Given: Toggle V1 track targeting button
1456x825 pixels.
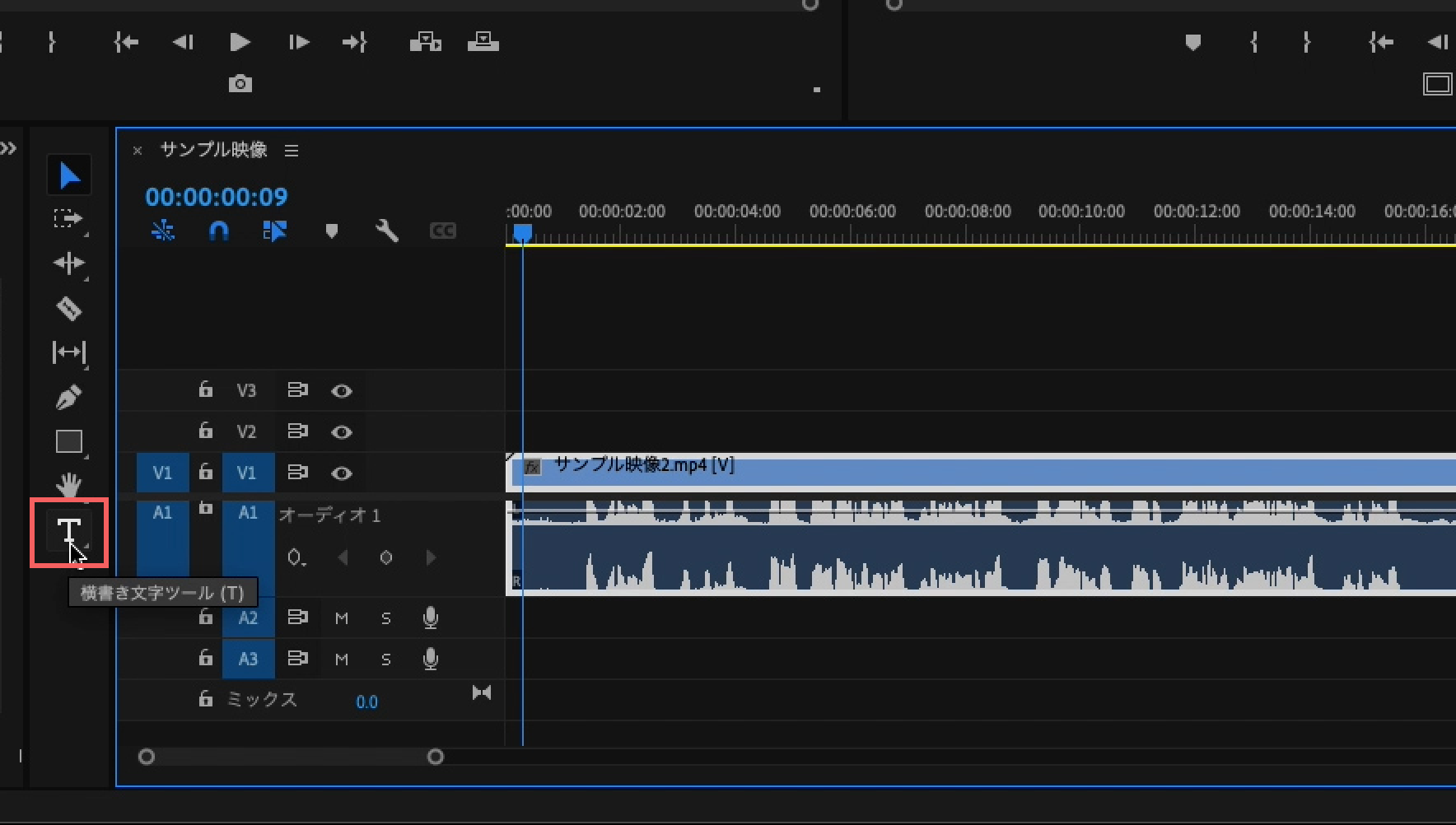Looking at the screenshot, I should [248, 473].
